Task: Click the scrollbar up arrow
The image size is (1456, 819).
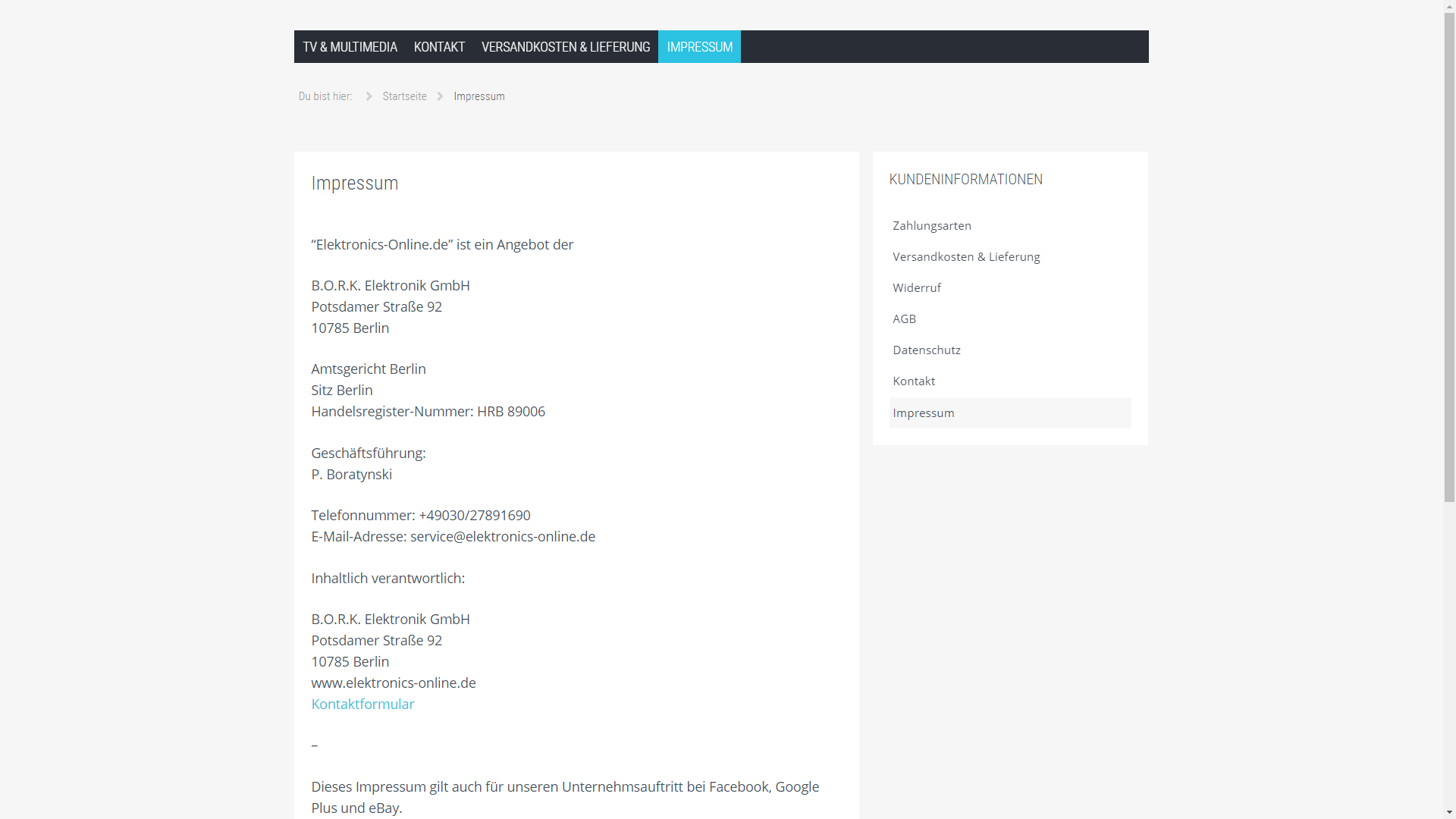Action: click(x=1449, y=7)
